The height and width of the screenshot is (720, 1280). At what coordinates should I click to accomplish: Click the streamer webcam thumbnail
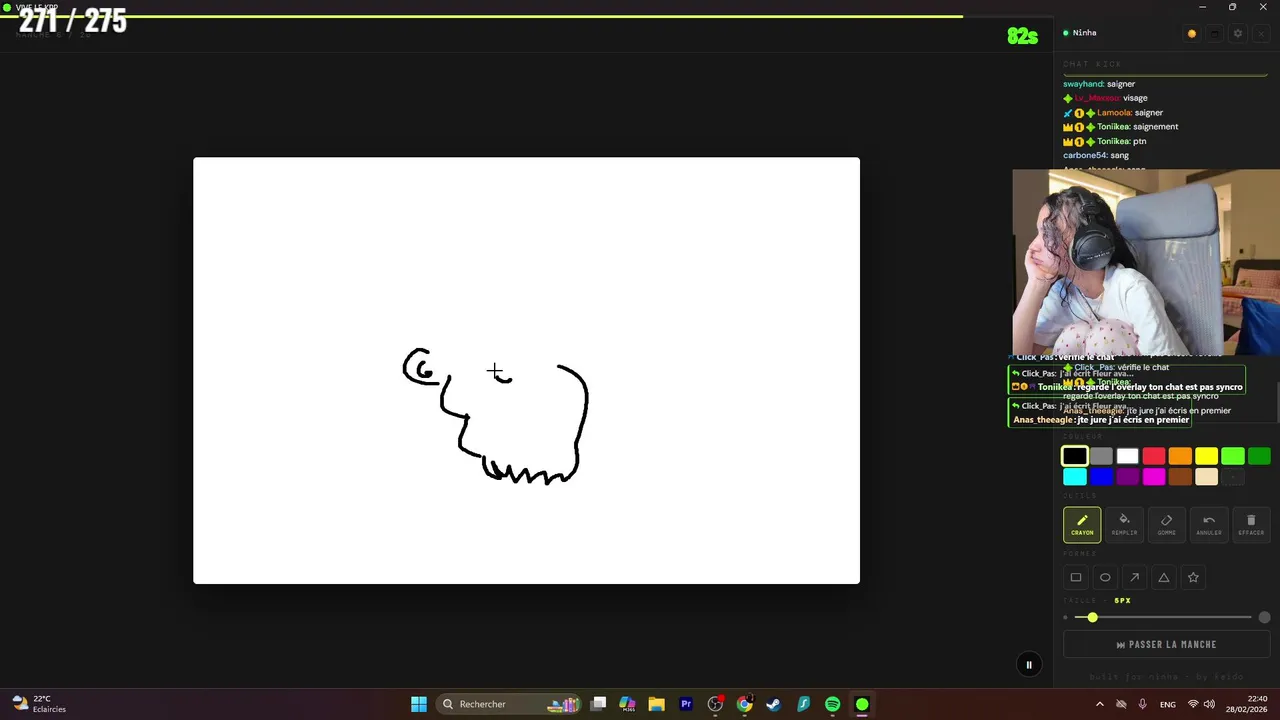click(x=1146, y=262)
